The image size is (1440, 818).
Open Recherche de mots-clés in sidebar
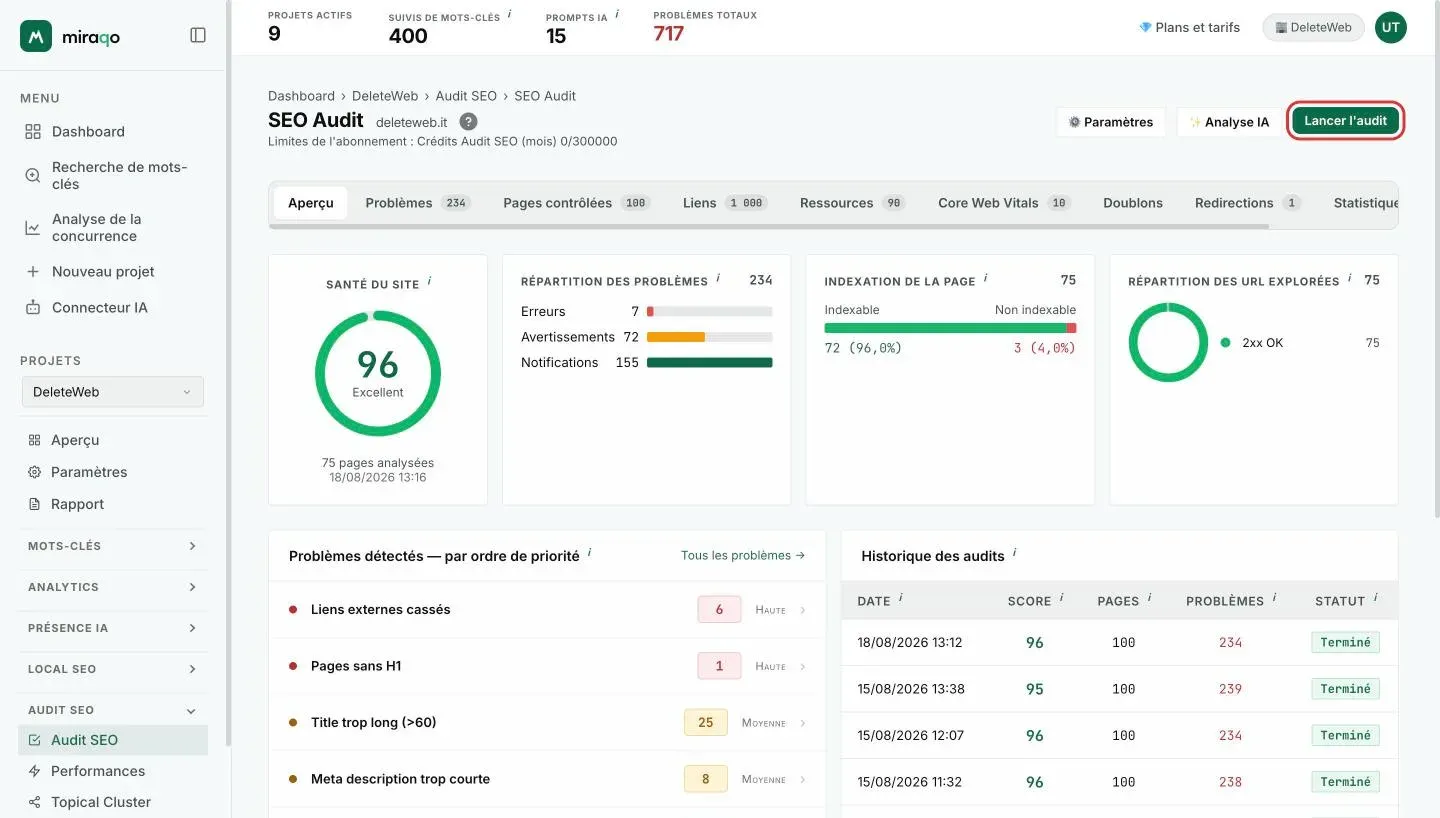[x=112, y=175]
